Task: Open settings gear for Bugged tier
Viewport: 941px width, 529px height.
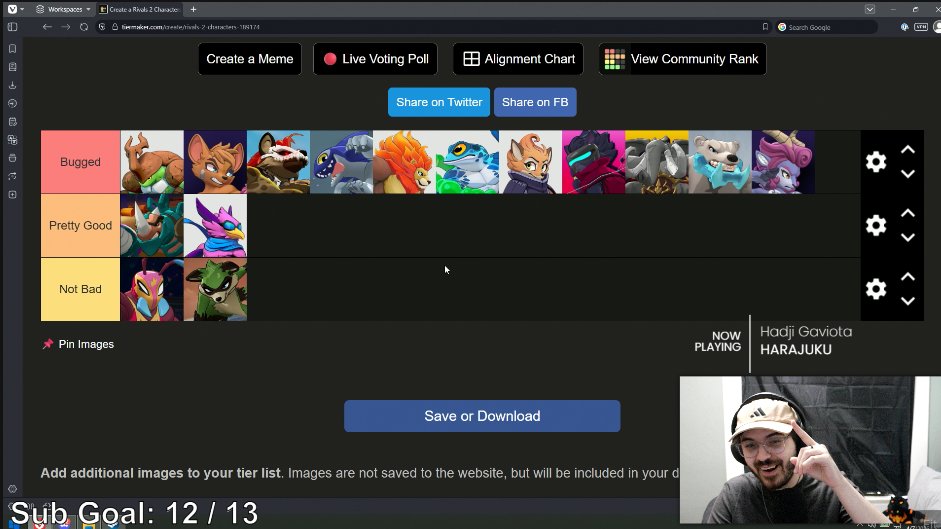Action: coord(876,162)
